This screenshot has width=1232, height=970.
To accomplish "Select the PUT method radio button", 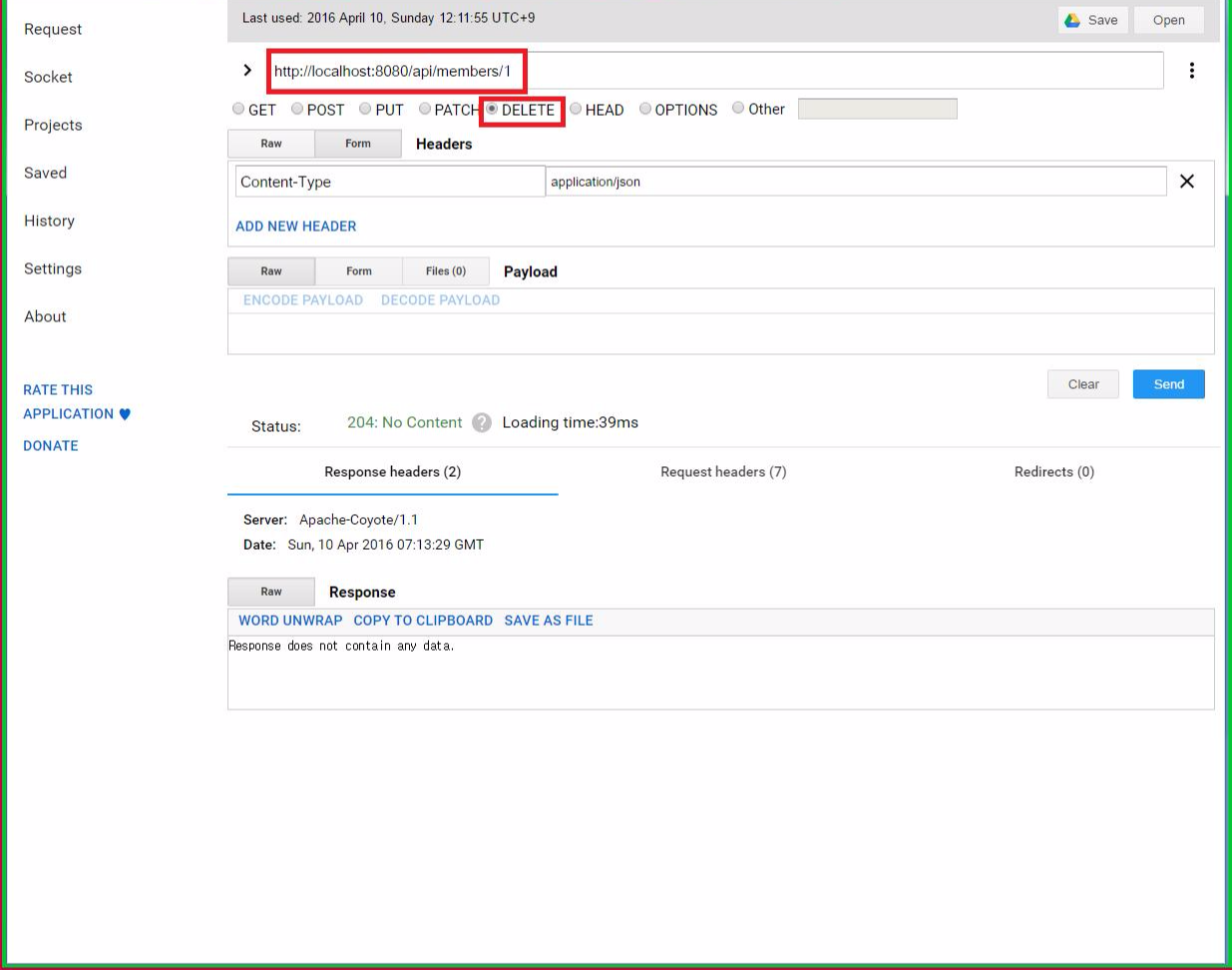I will click(x=365, y=109).
